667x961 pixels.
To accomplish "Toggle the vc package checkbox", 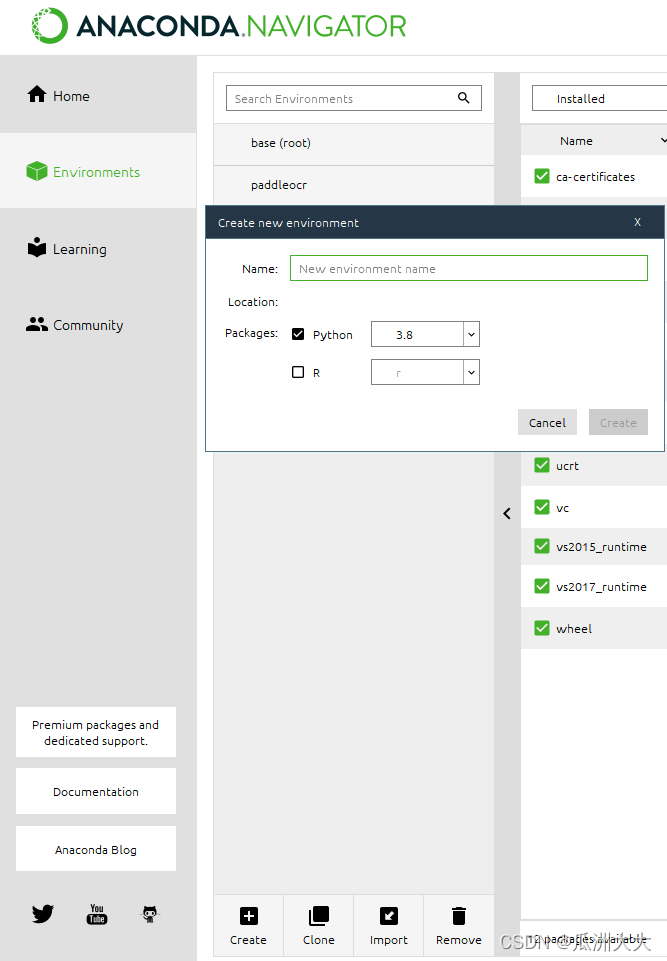I will coord(542,507).
